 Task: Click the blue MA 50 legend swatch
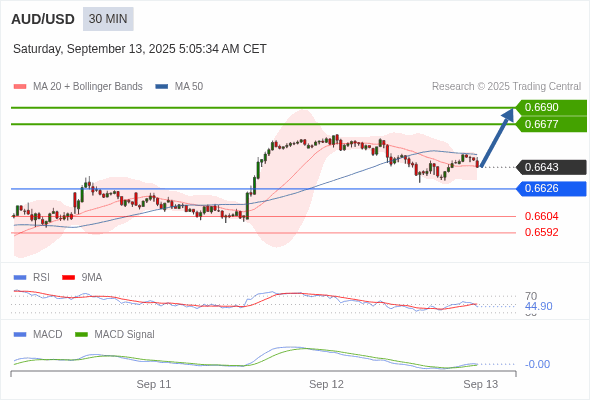[x=162, y=87]
